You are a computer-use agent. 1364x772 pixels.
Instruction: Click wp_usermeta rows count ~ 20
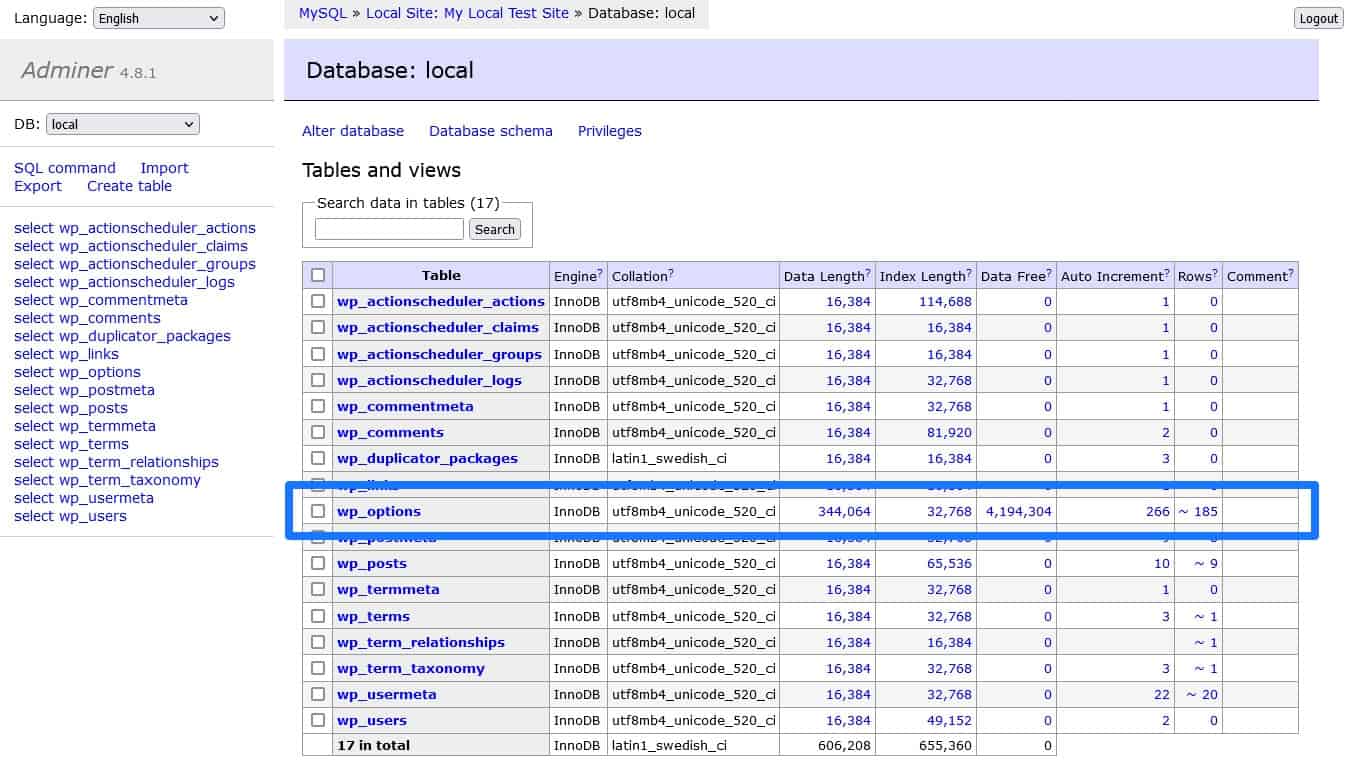[x=1202, y=694]
